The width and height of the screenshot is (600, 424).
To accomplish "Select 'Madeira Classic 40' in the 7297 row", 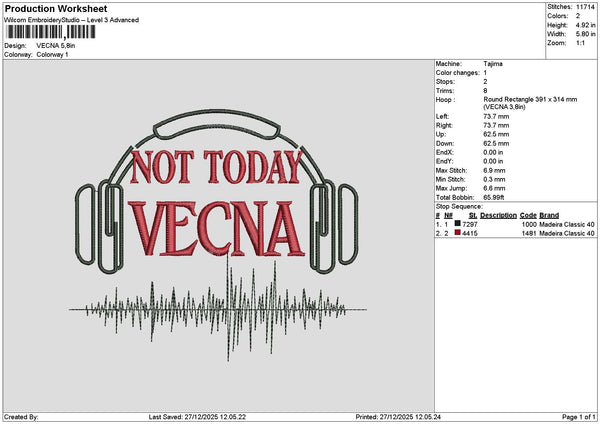I will click(567, 224).
